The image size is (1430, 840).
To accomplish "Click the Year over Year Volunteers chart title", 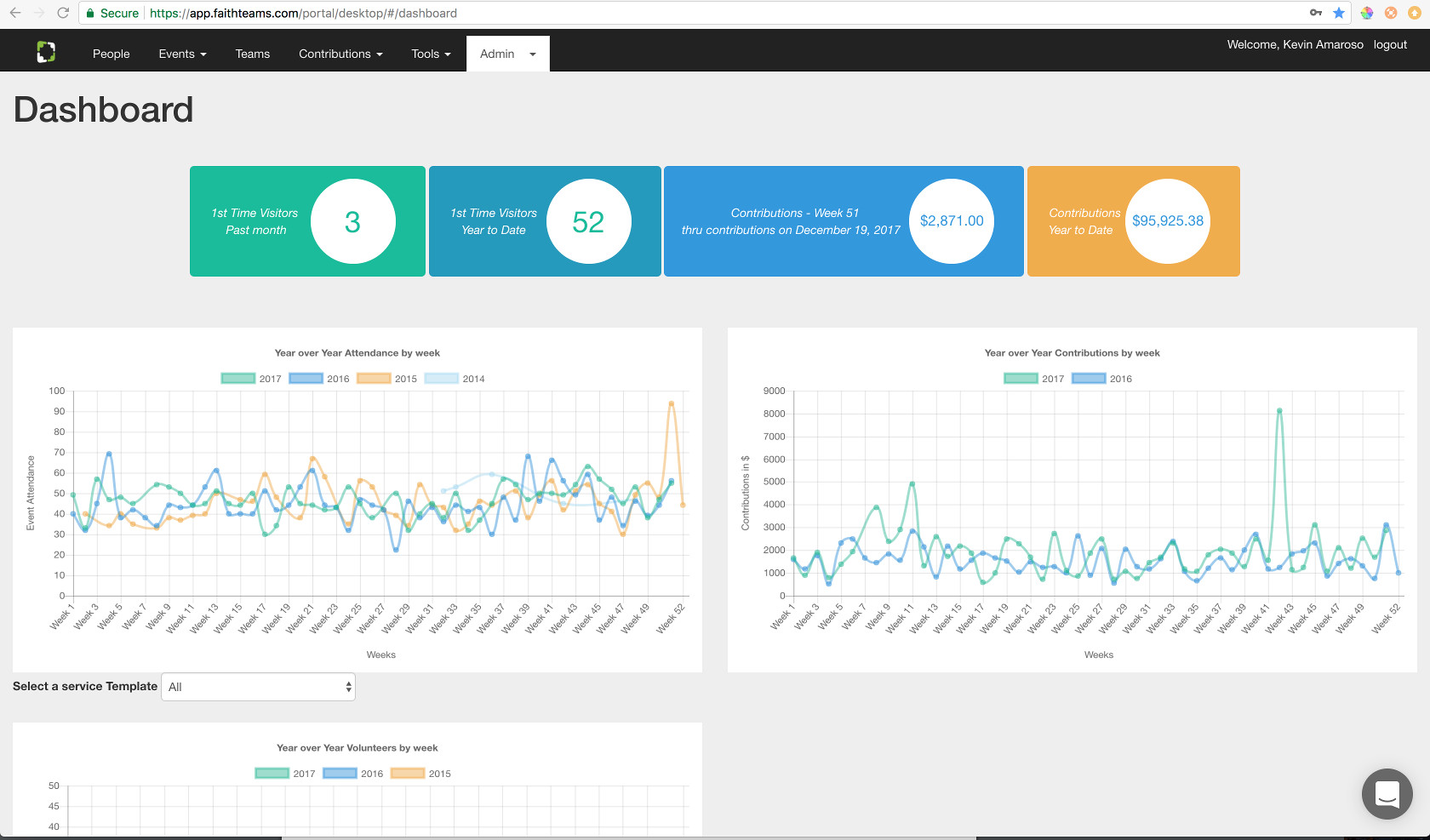I will 357,748.
